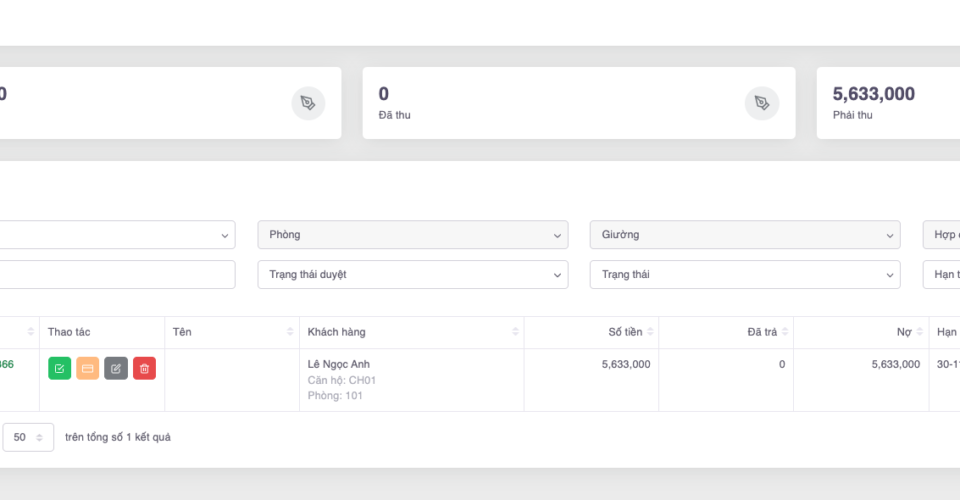Sort by the Nợ column
Viewport: 960px width, 500px height.
coord(920,332)
